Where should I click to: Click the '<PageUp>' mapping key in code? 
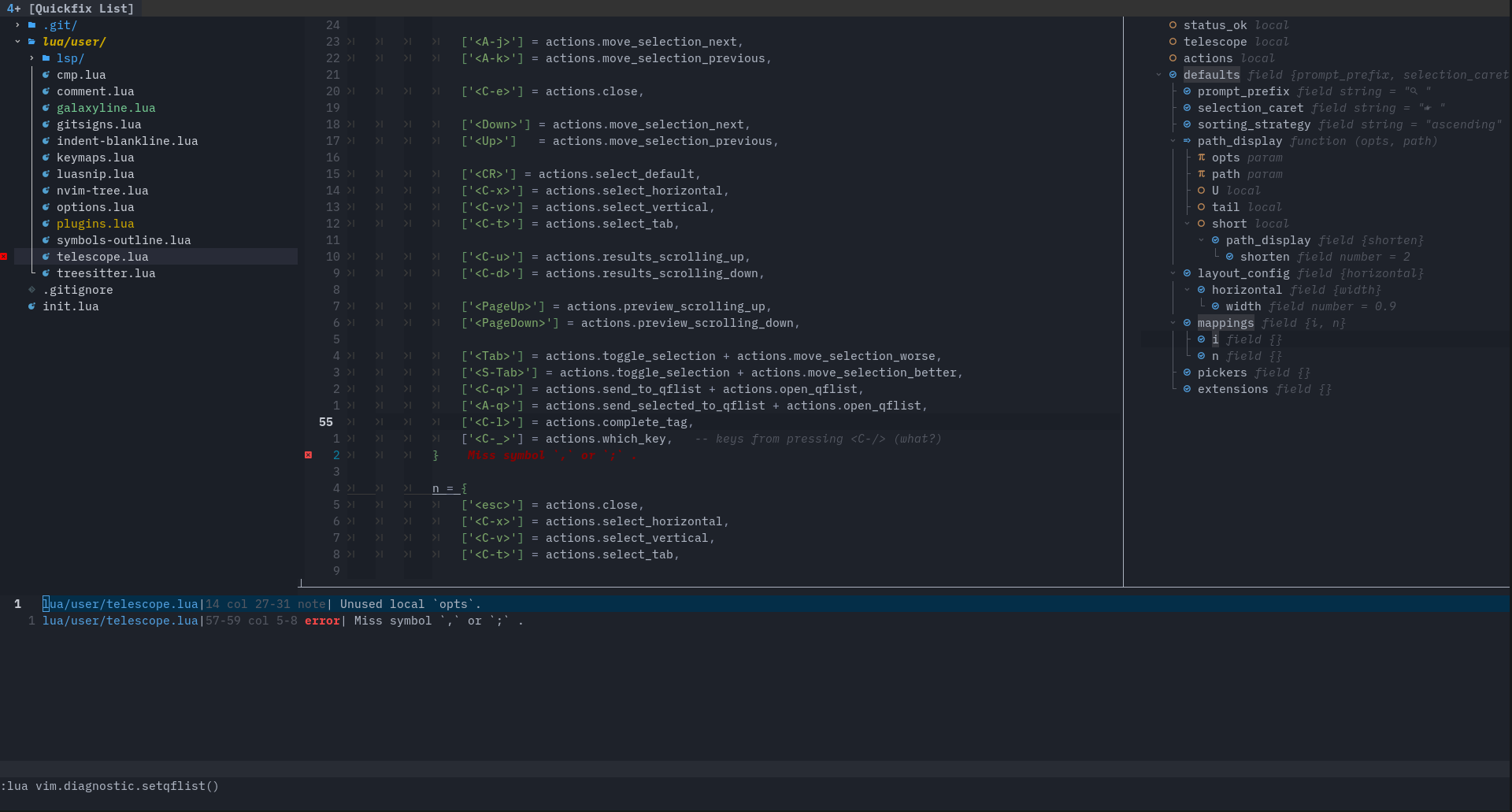point(503,306)
